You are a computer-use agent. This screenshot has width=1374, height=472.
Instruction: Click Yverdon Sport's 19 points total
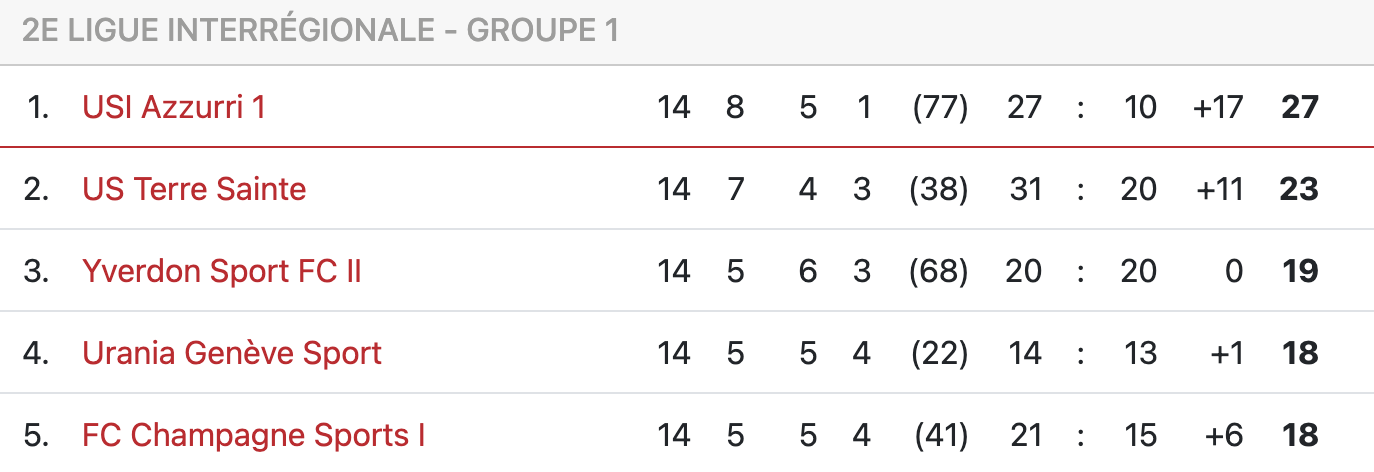pyautogui.click(x=1300, y=271)
